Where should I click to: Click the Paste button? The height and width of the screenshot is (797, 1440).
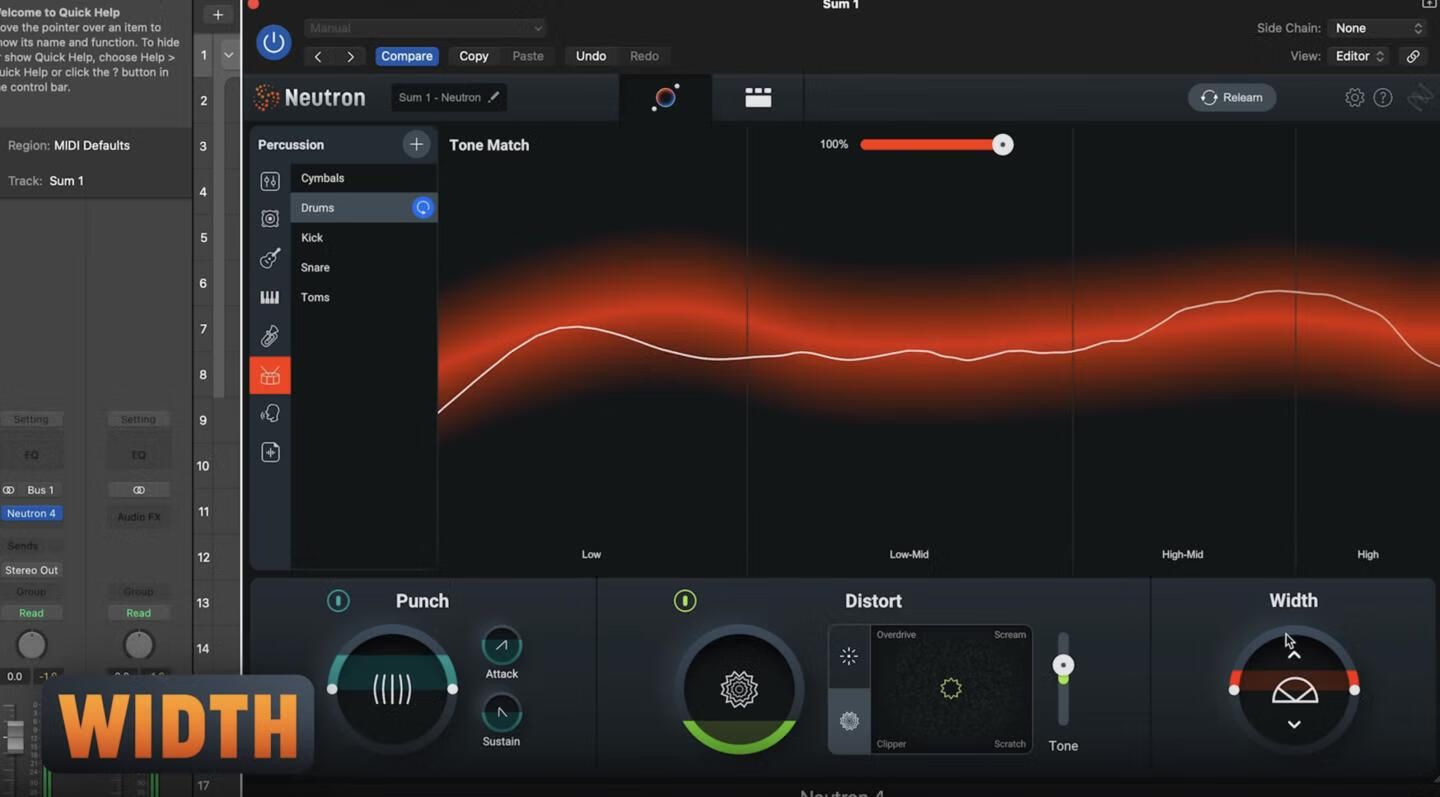(528, 56)
